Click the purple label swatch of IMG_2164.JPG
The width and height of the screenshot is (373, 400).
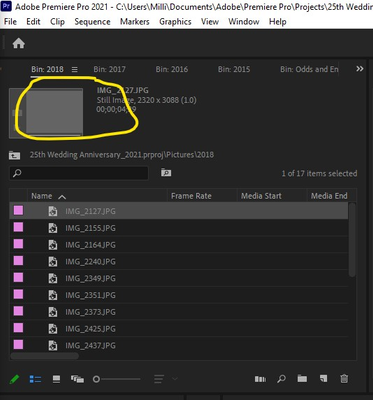point(18,244)
